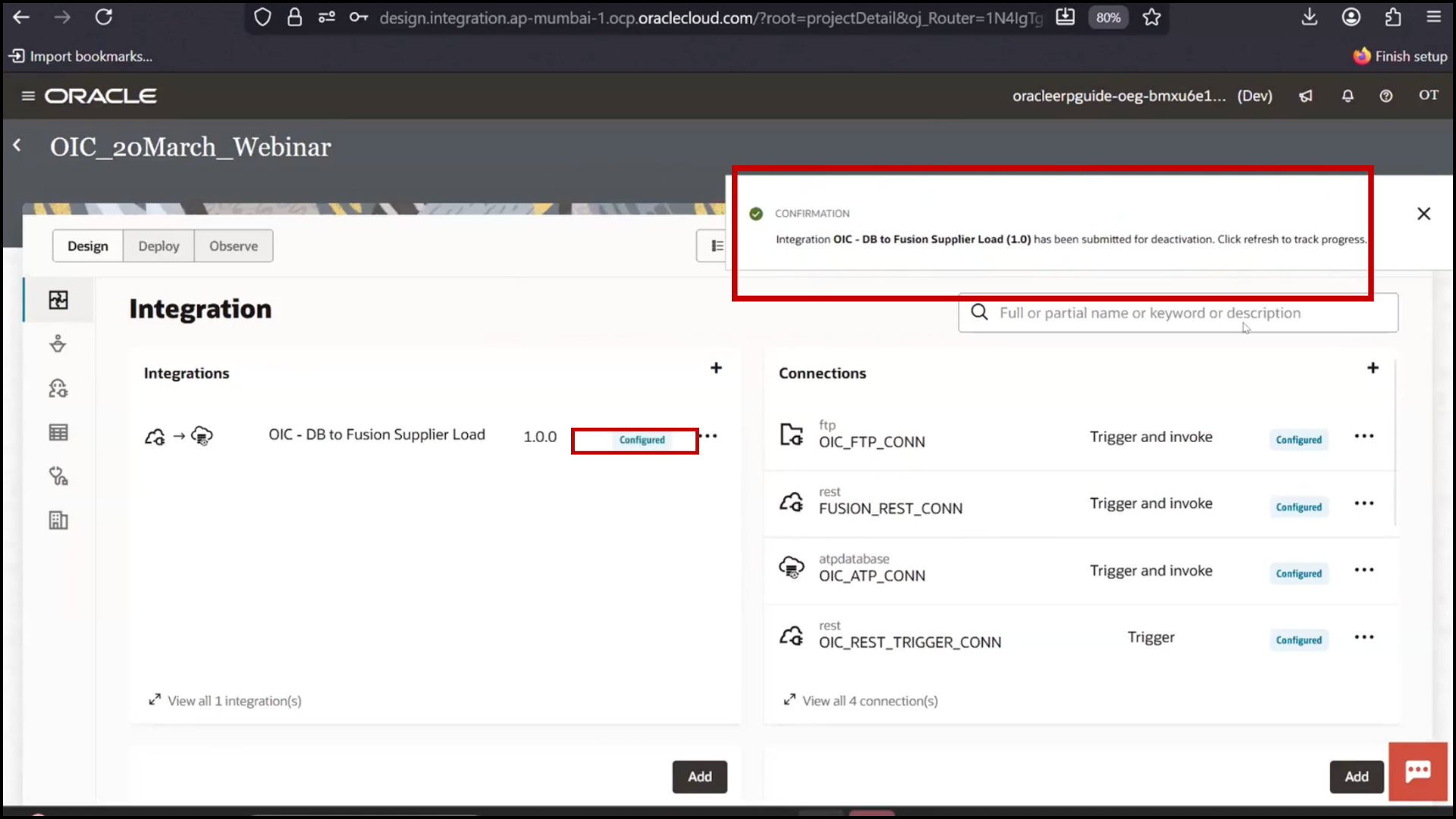Select the second sidebar robot icon

click(x=58, y=344)
